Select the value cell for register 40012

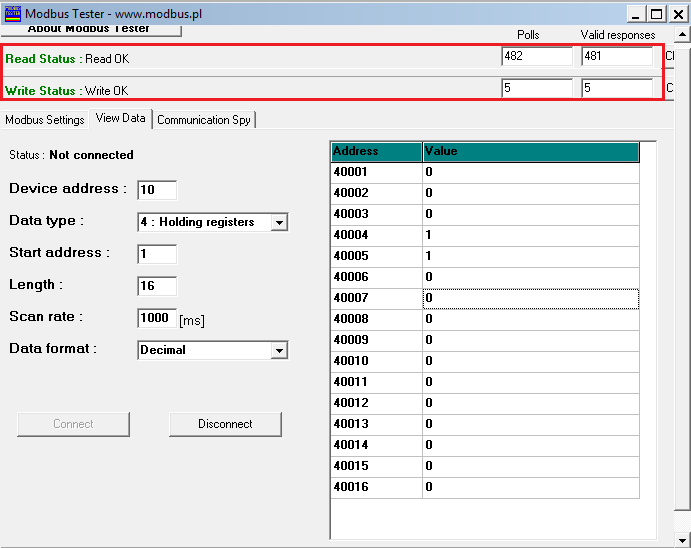[531, 403]
